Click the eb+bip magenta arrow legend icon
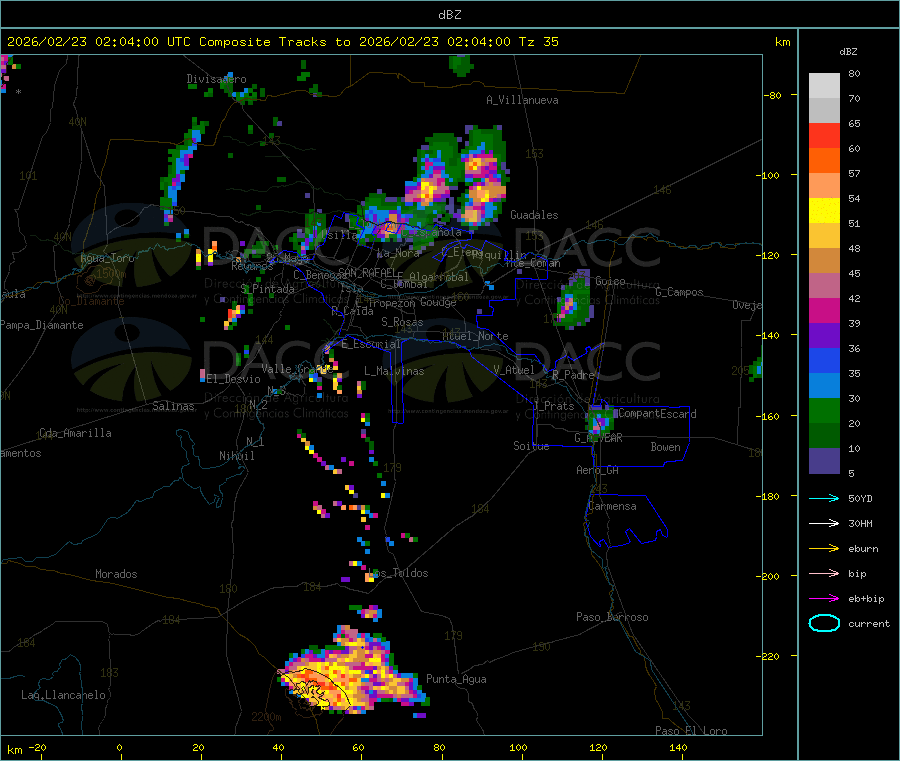Viewport: 900px width, 761px height. point(824,599)
